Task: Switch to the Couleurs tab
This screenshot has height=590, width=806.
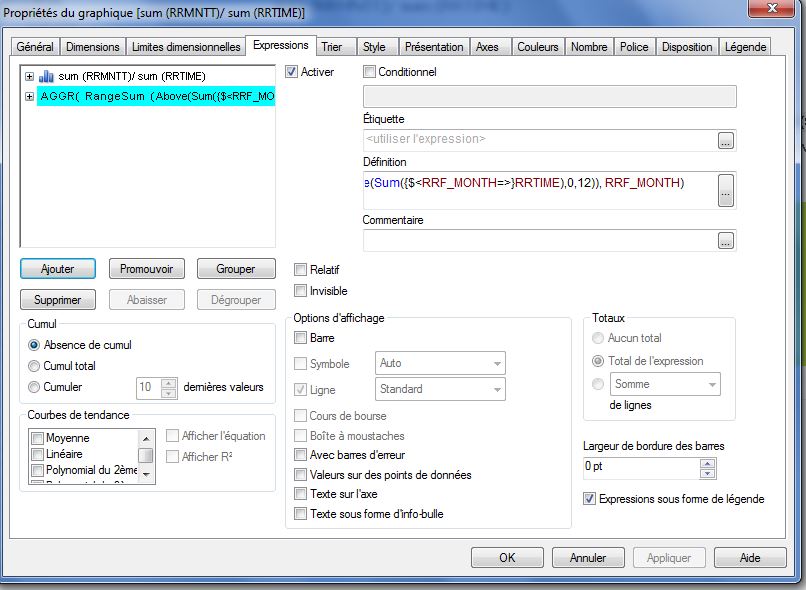Action: tap(538, 47)
